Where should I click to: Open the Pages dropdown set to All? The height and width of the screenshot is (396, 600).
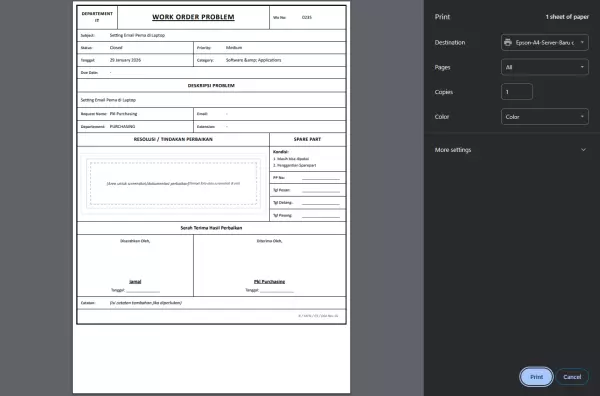coord(545,67)
